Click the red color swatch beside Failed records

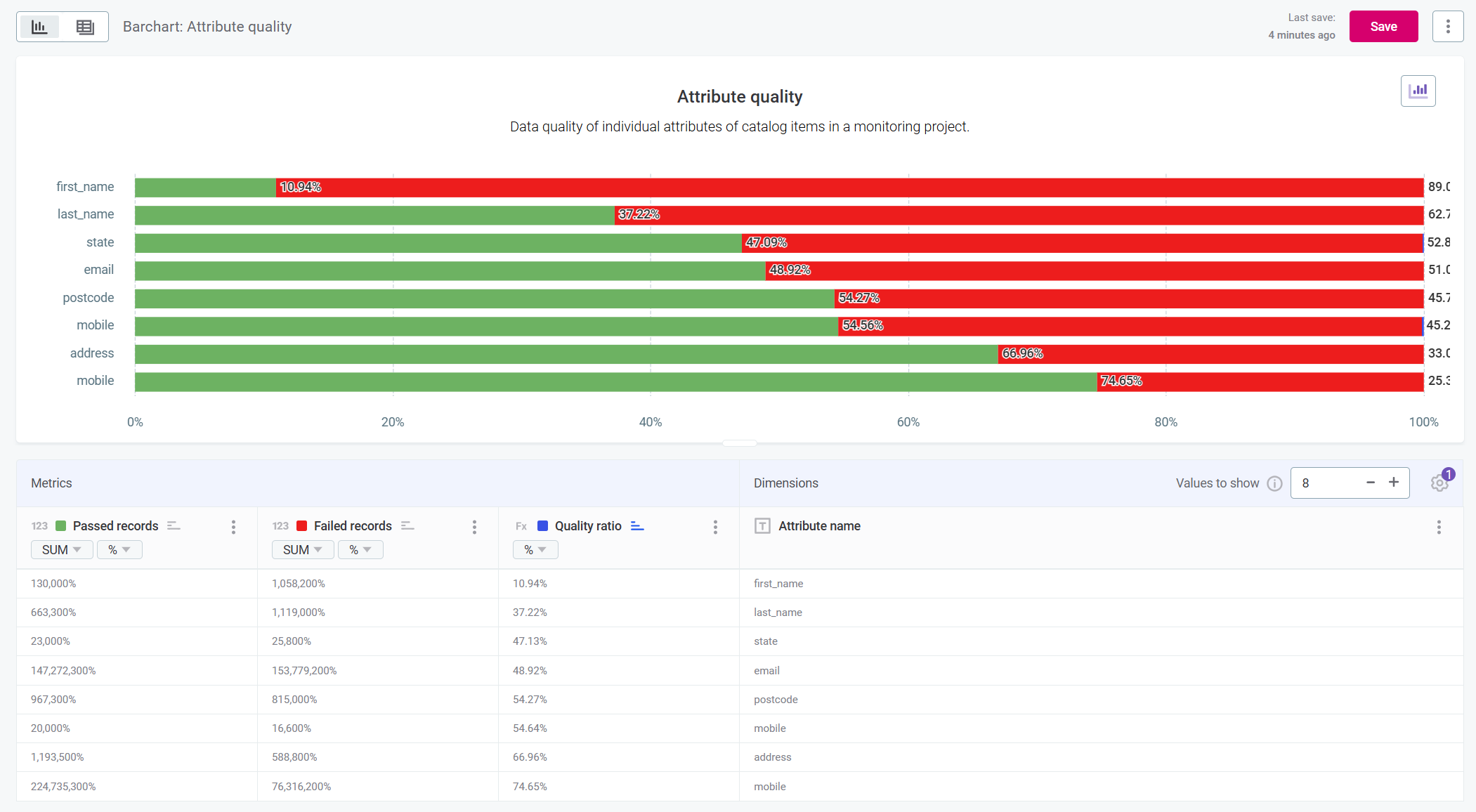[302, 525]
